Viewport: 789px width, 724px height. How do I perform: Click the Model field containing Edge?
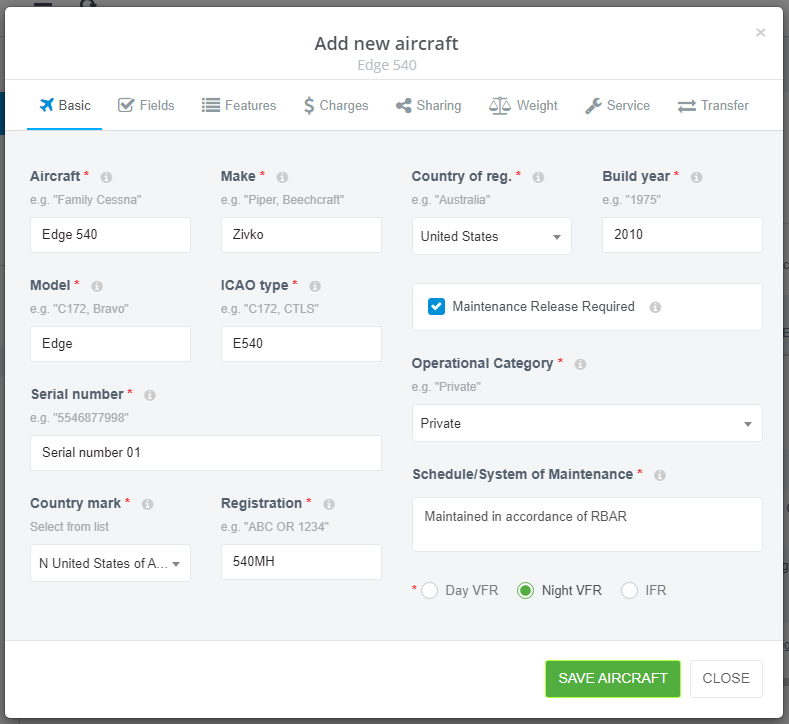[x=110, y=344]
